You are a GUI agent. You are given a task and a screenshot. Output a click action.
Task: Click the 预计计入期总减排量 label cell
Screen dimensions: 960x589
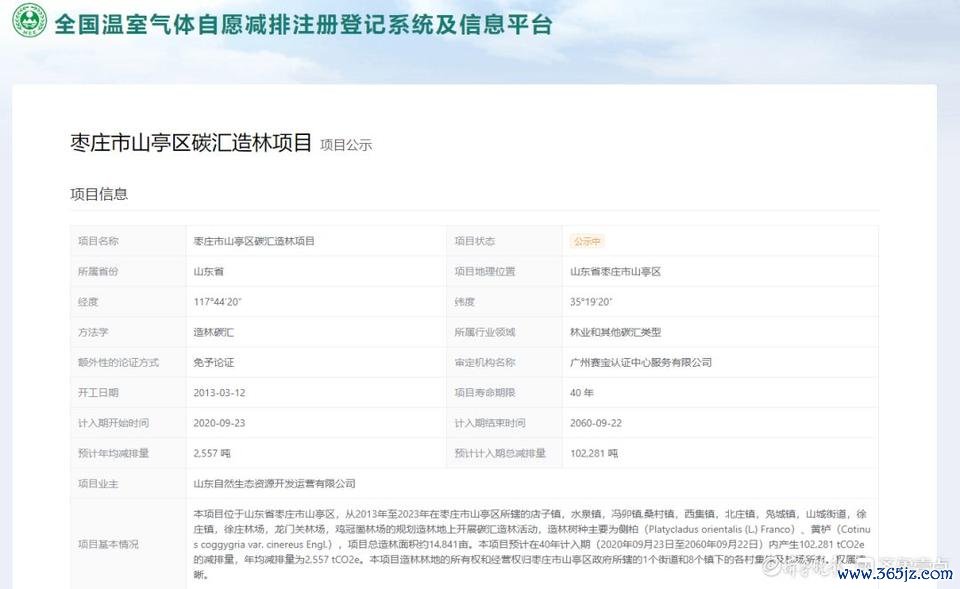point(504,453)
